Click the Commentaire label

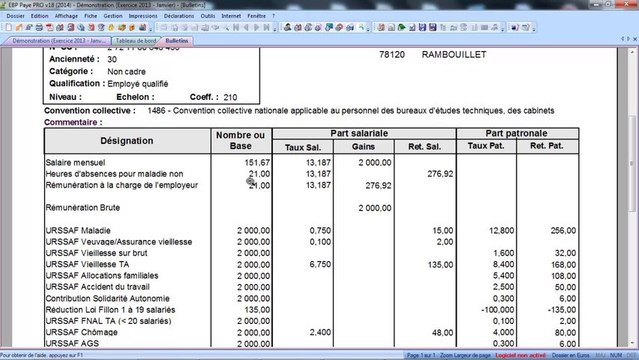73,122
